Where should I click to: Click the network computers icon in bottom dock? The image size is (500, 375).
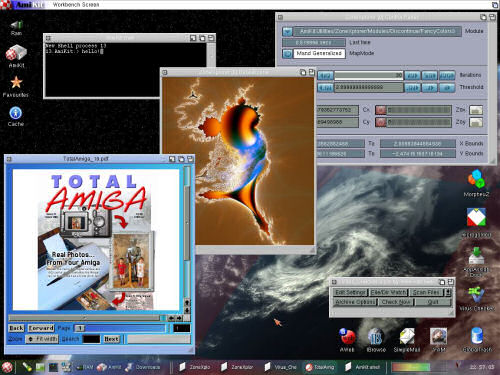click(67, 367)
